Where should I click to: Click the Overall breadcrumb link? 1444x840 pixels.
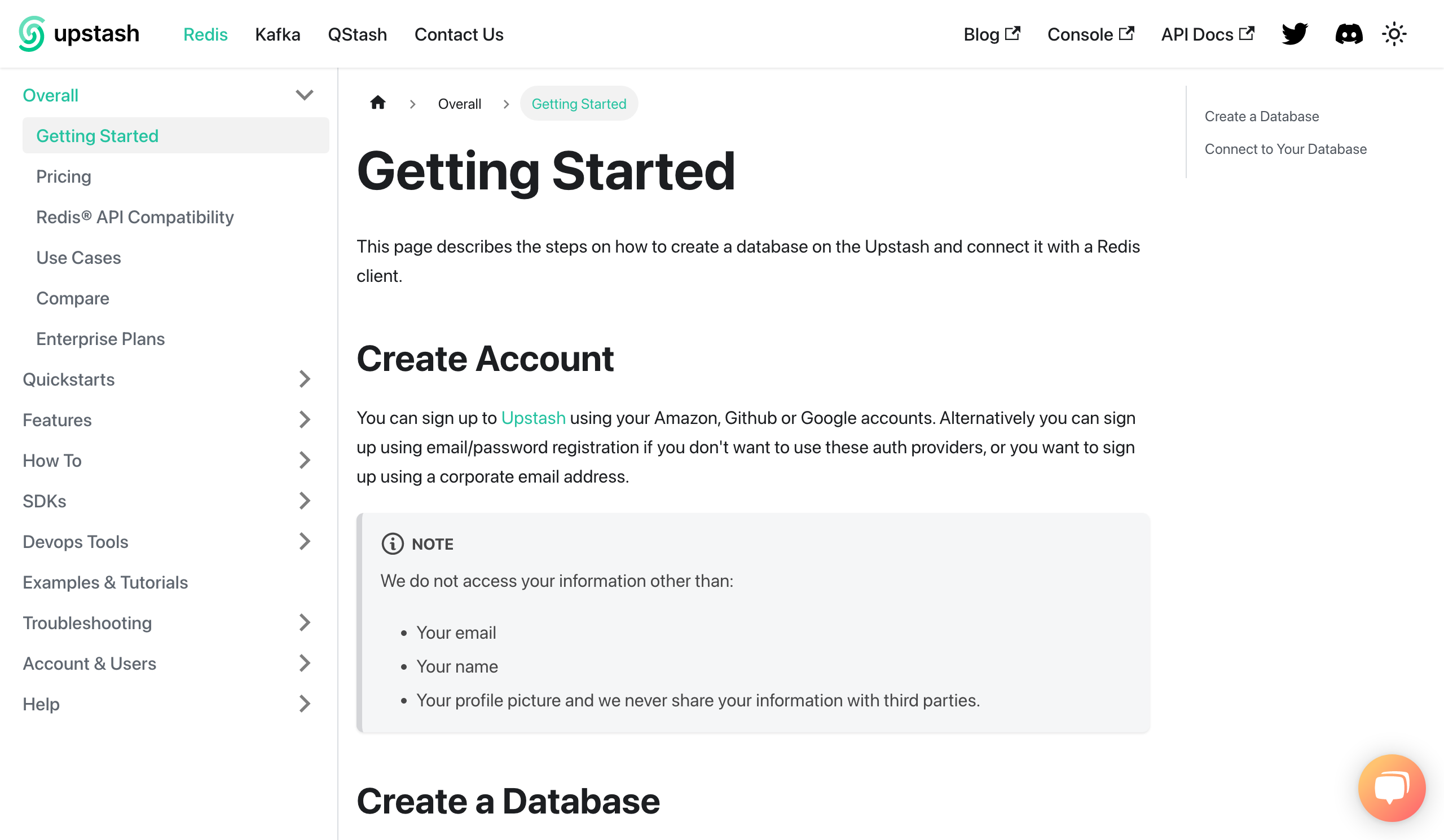click(x=460, y=104)
